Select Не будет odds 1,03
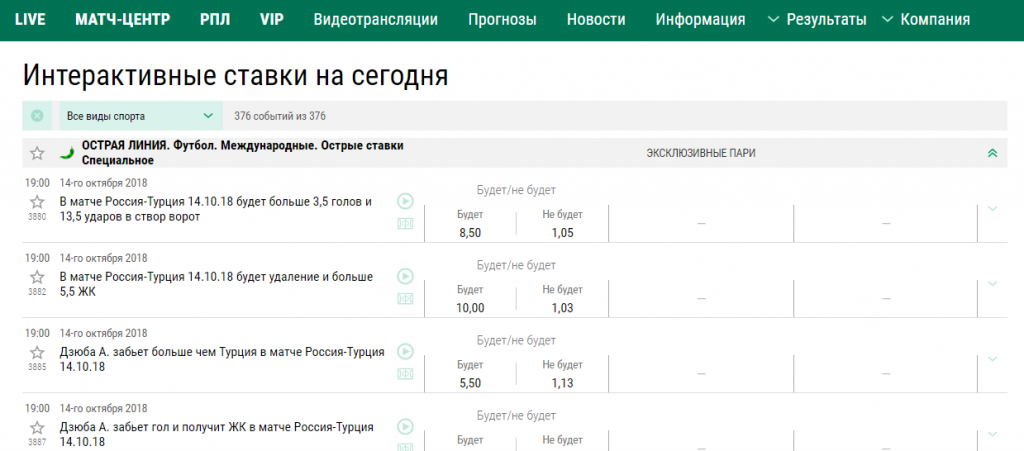This screenshot has height=451, width=1024. tap(562, 308)
